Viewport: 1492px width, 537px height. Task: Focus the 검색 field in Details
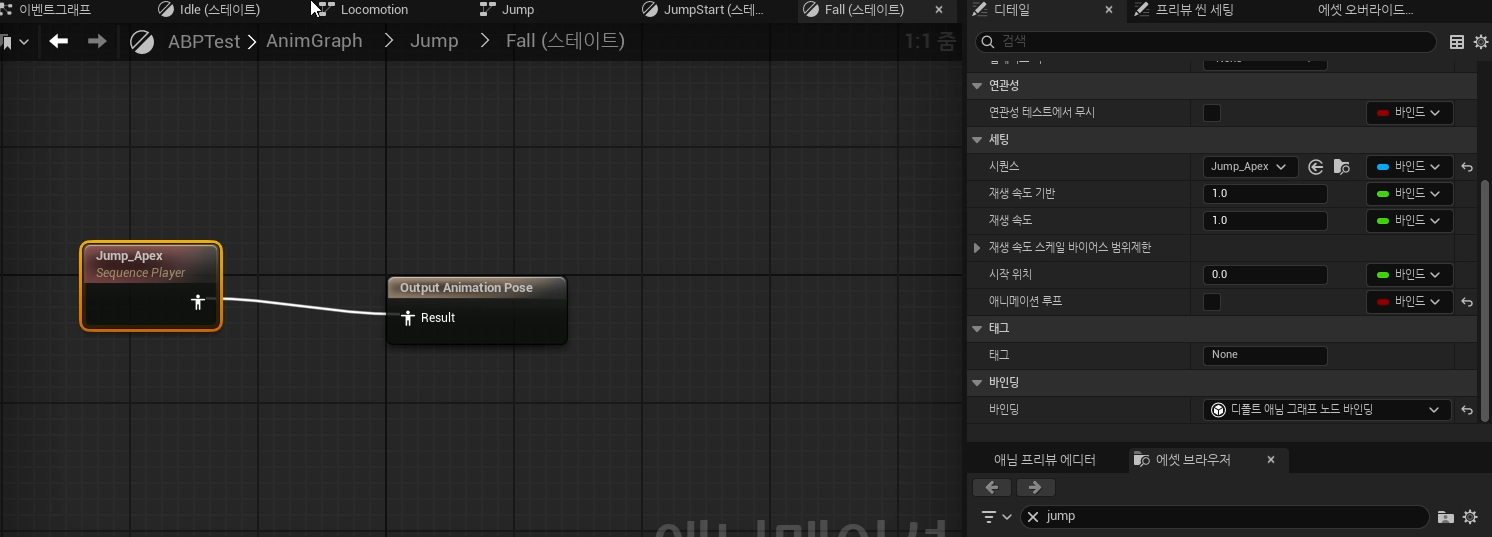pos(1205,41)
